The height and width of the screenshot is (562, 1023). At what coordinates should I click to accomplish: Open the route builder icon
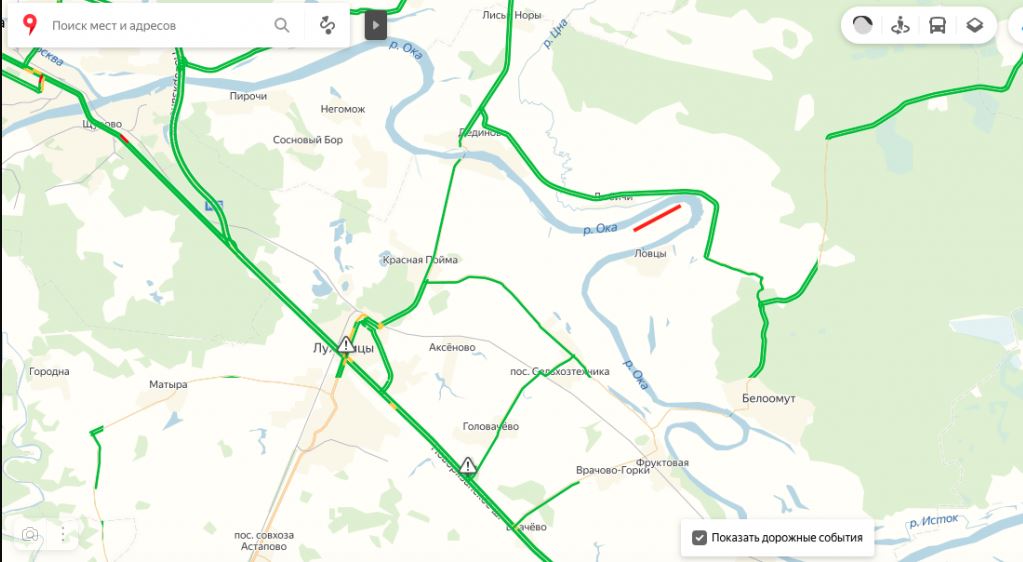point(328,25)
